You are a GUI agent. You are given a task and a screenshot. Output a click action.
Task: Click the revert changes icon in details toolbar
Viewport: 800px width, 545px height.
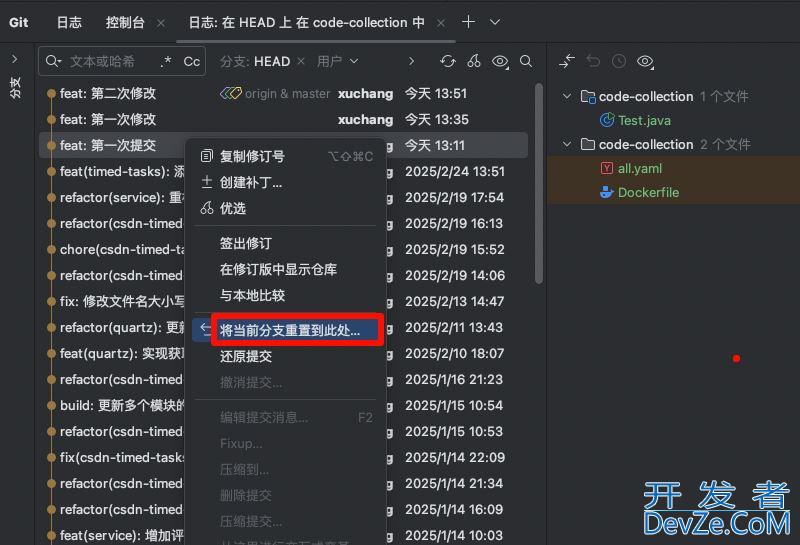pos(593,61)
